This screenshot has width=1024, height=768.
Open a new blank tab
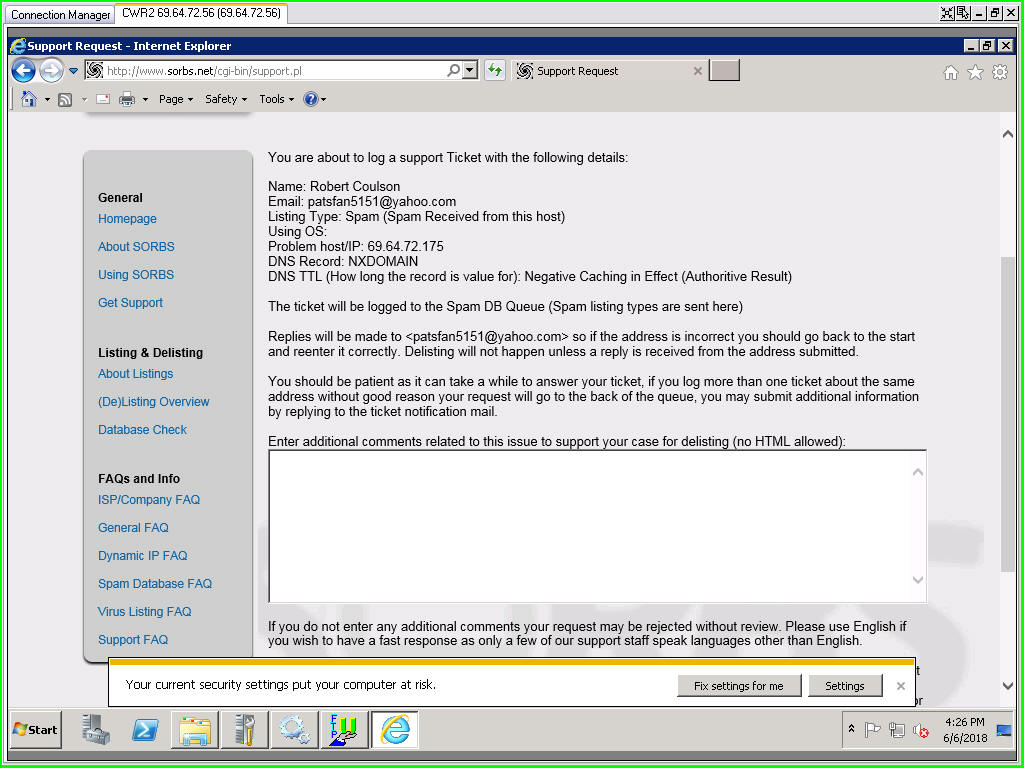(724, 70)
